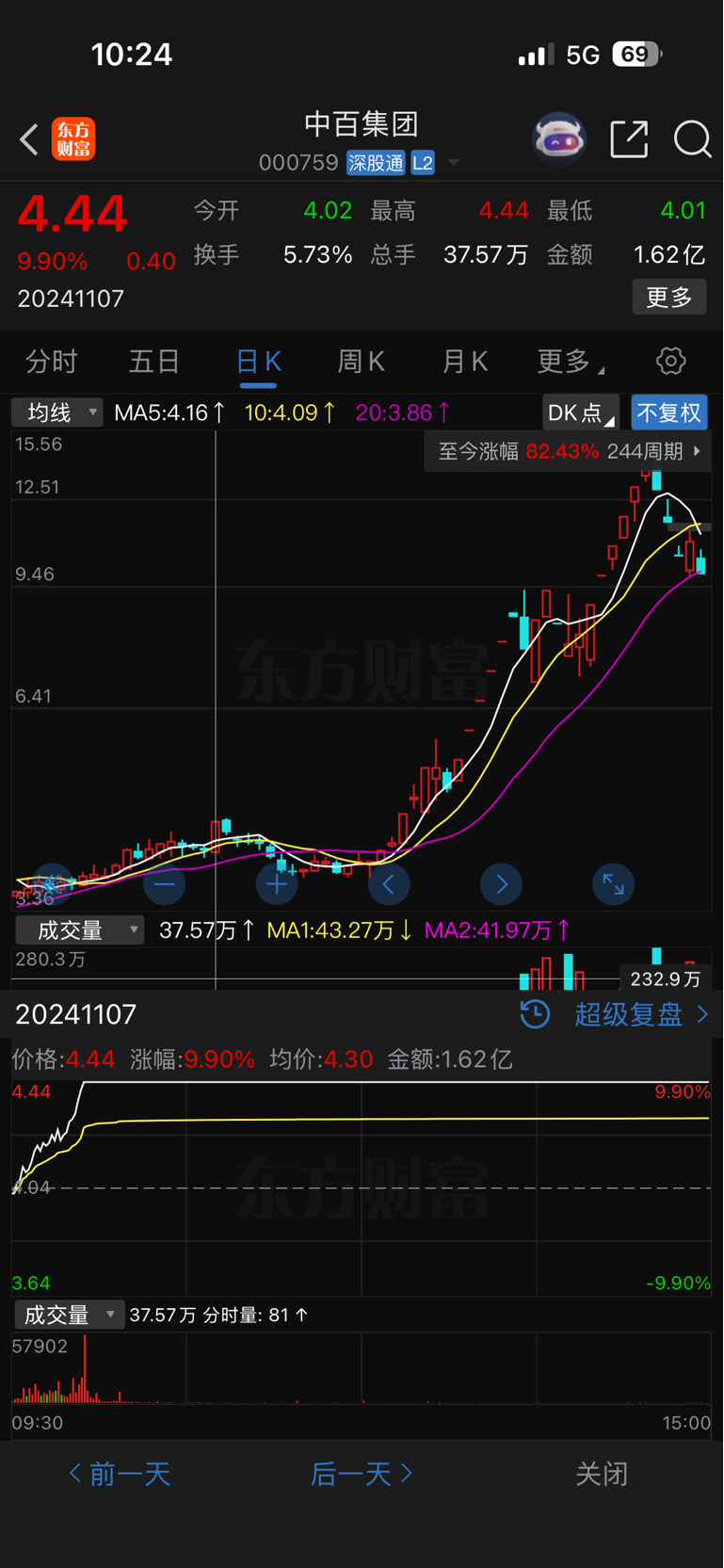Tap the stock code 000759

pyautogui.click(x=298, y=163)
